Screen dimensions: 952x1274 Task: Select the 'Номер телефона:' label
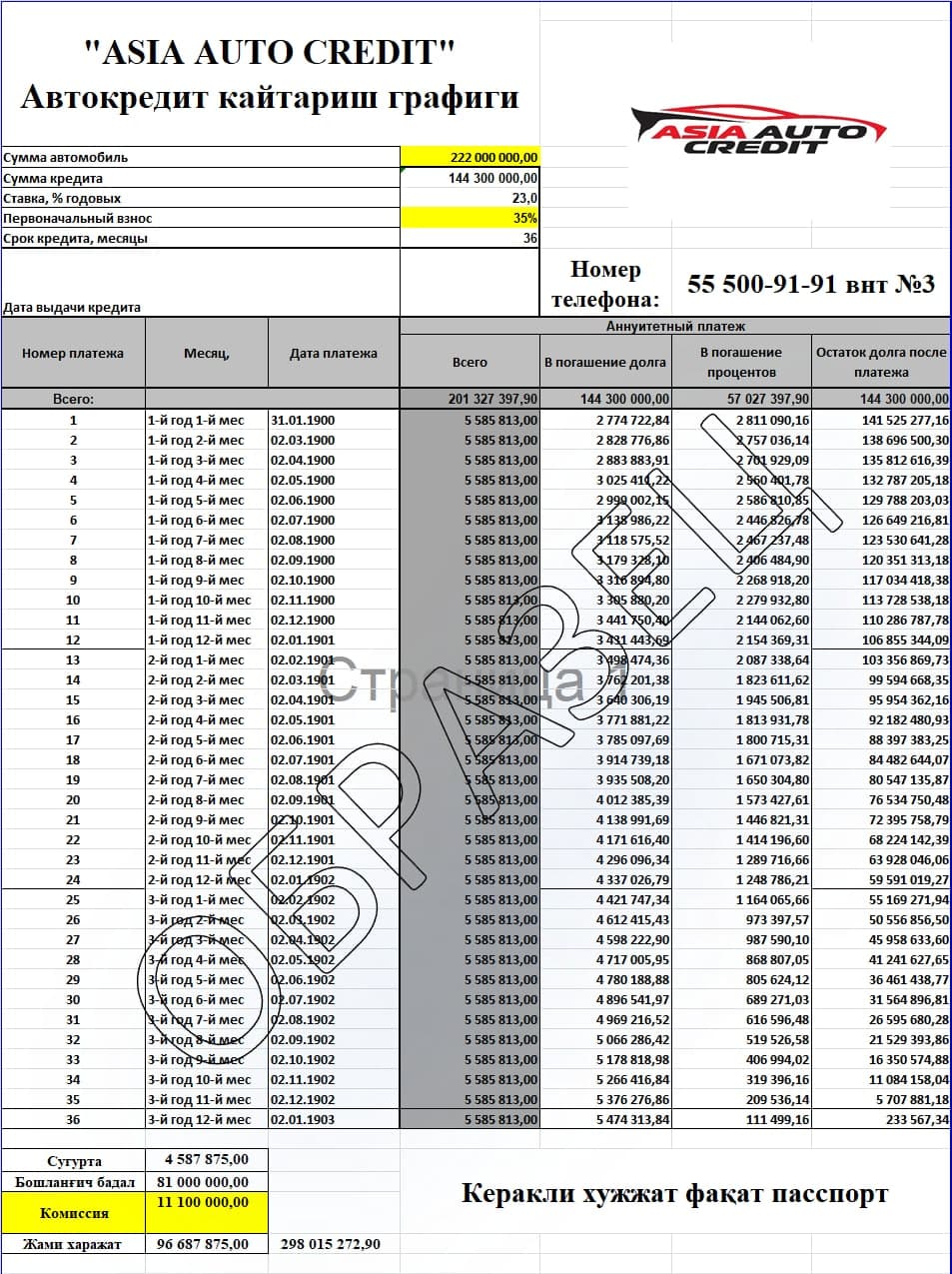(x=605, y=284)
